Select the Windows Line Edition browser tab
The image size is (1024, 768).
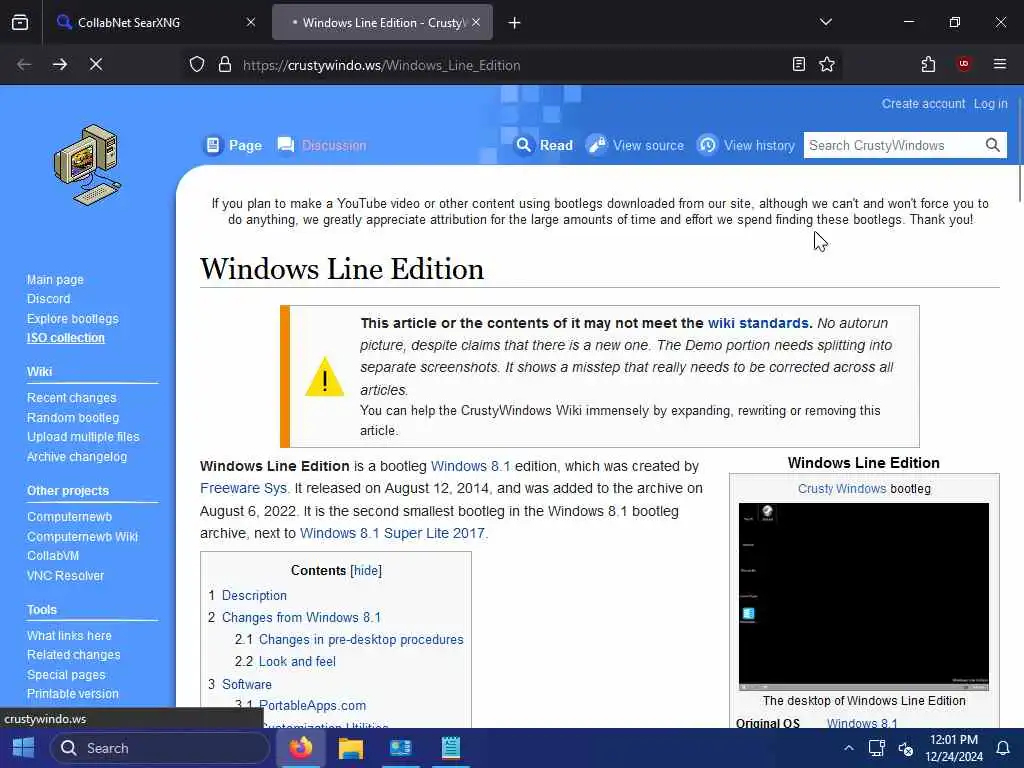[382, 22]
